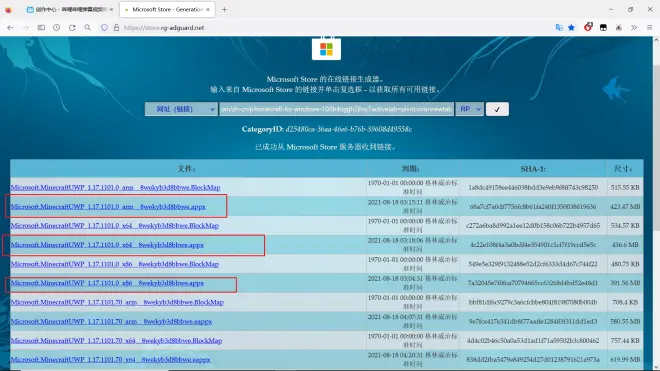Expand the toolbar overflow chevron

(x=634, y=27)
